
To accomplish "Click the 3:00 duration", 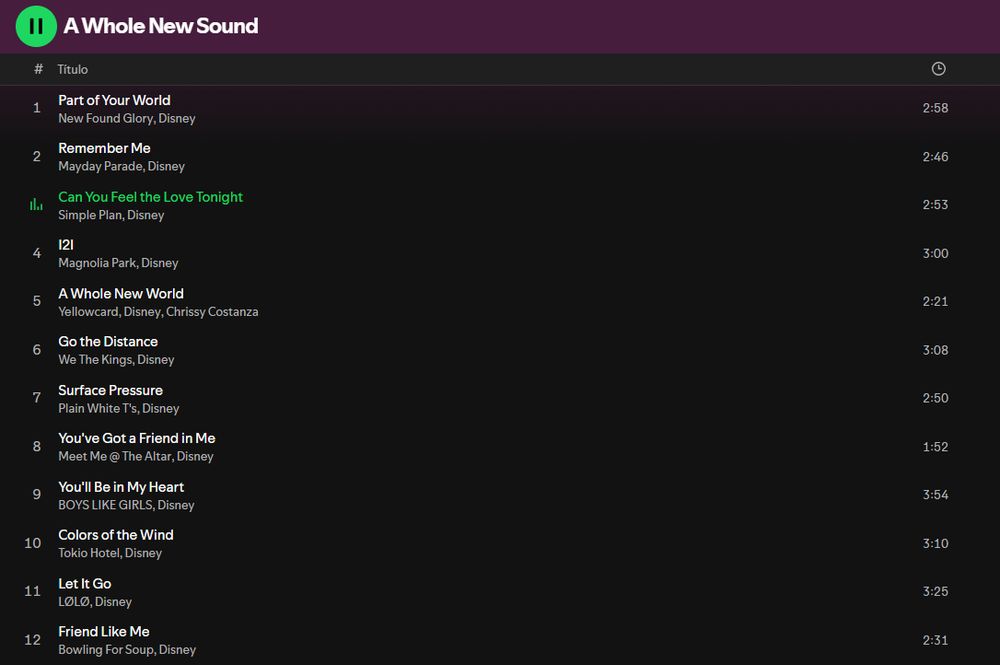I will [935, 253].
